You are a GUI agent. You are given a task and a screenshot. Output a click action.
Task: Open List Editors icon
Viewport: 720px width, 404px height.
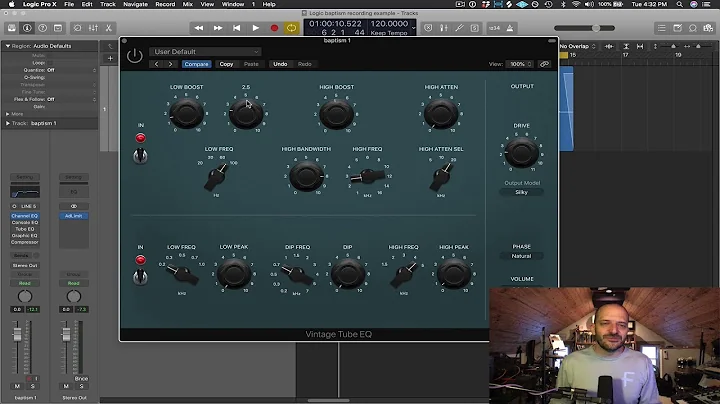(662, 28)
